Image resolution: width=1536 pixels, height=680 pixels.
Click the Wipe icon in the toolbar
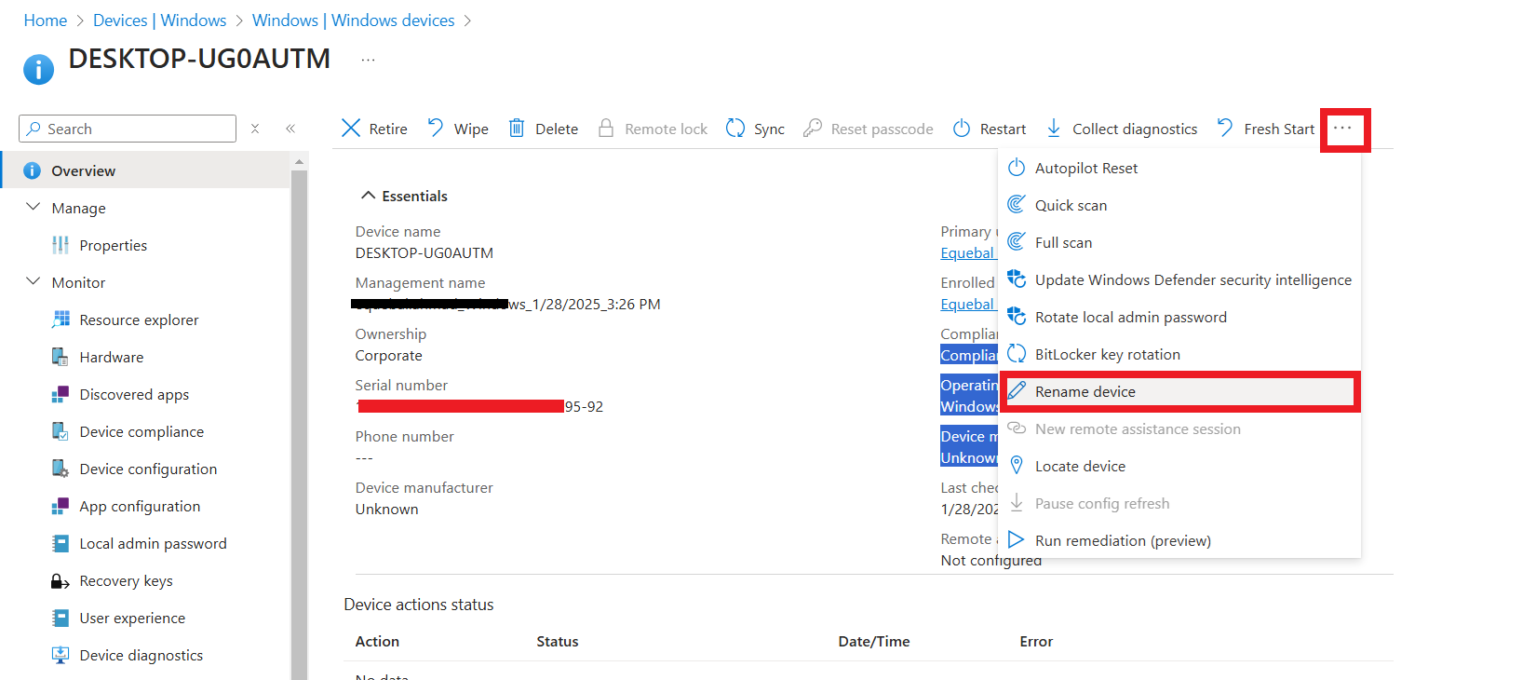tap(435, 128)
